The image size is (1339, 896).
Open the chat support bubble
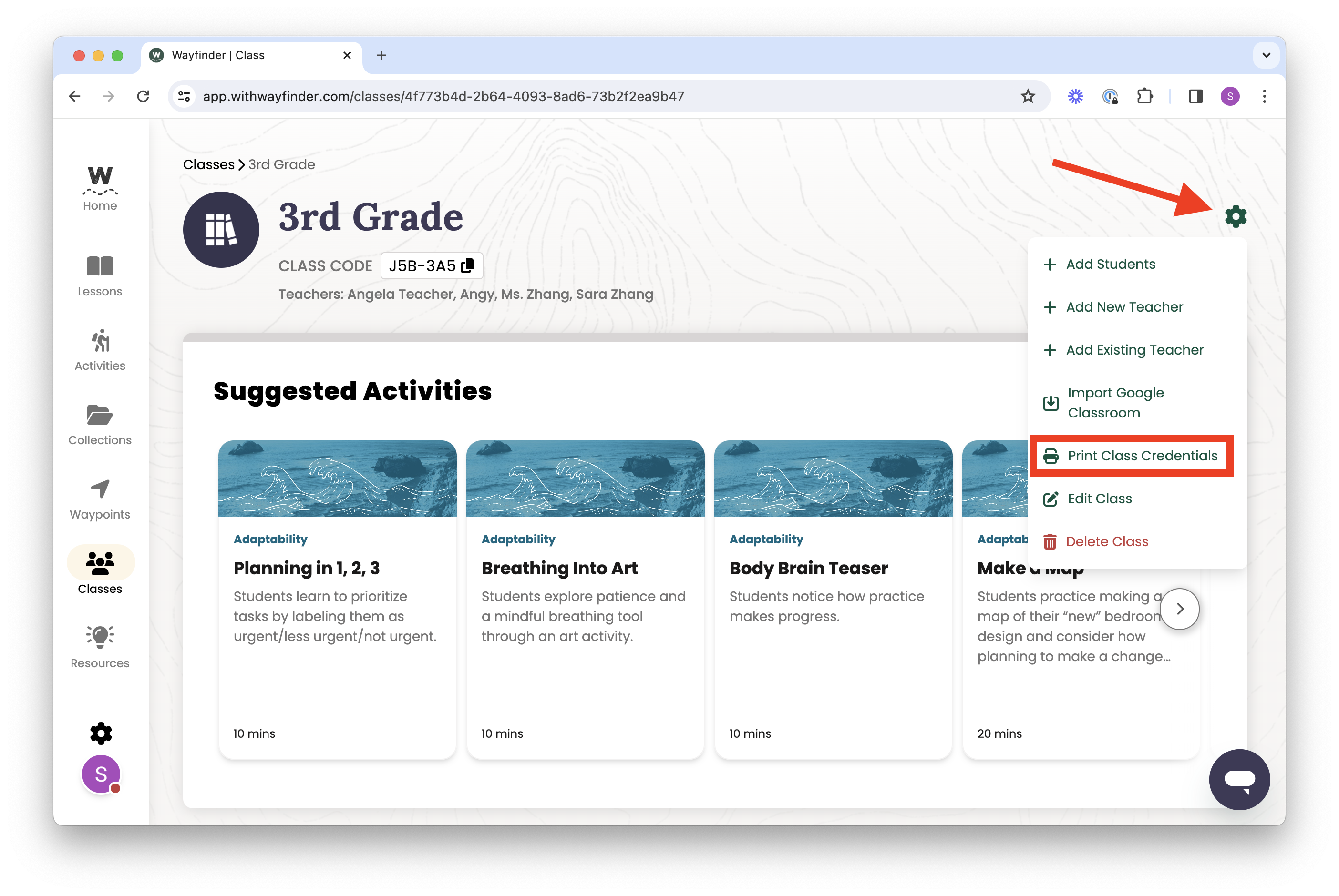(1239, 779)
